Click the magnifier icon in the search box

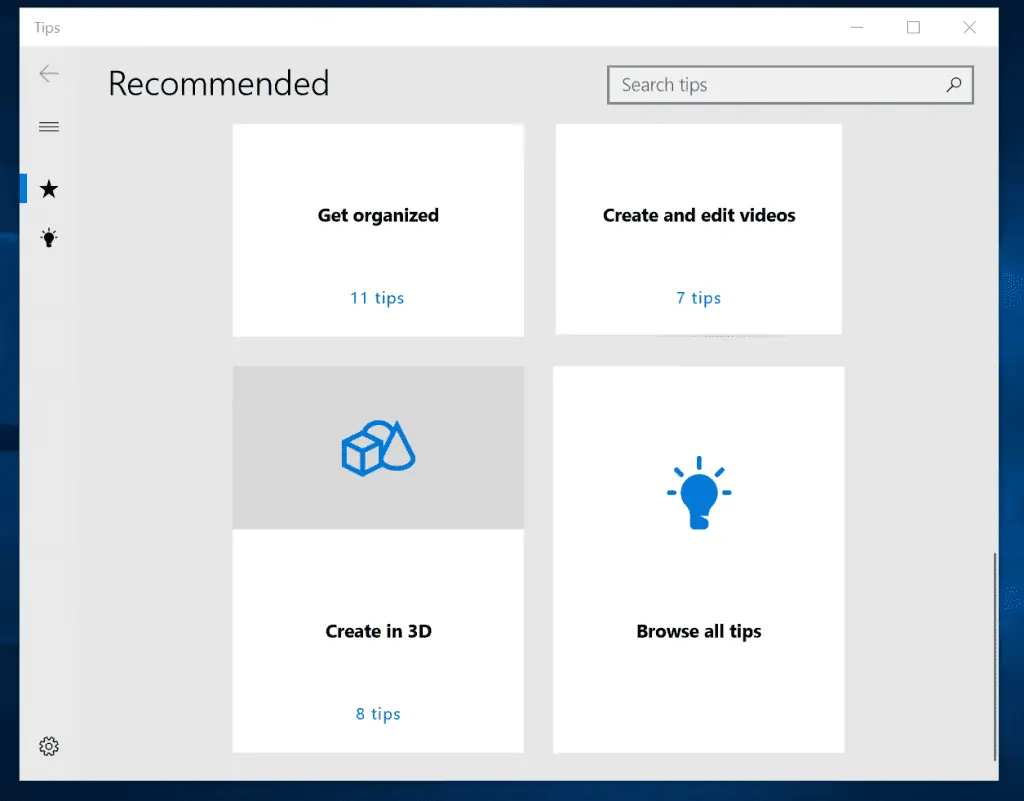[x=954, y=85]
